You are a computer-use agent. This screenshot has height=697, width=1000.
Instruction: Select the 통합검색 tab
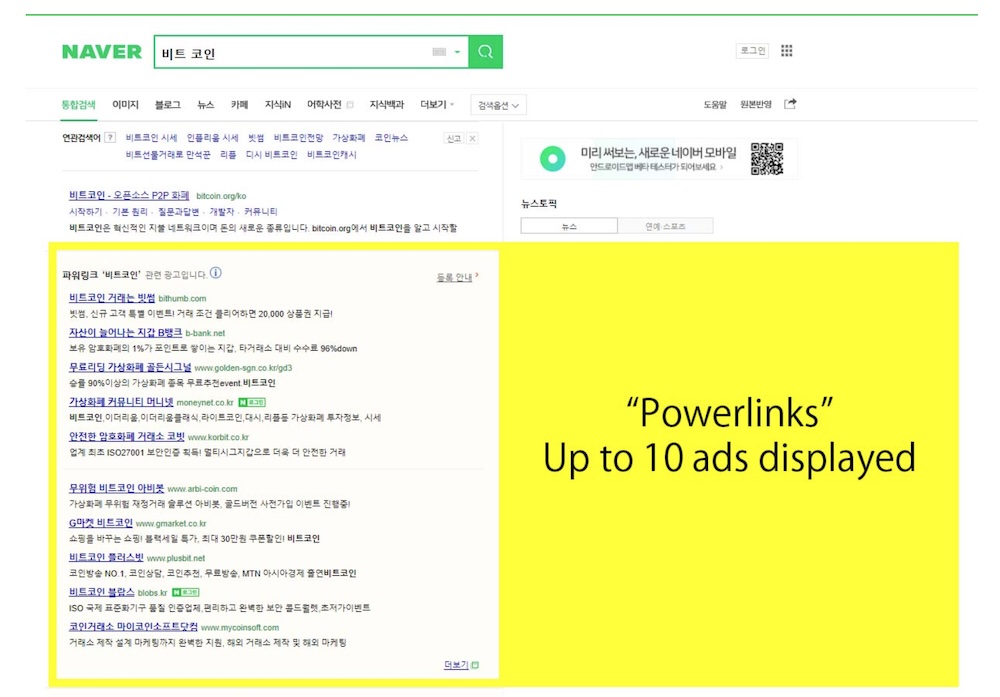click(x=78, y=105)
